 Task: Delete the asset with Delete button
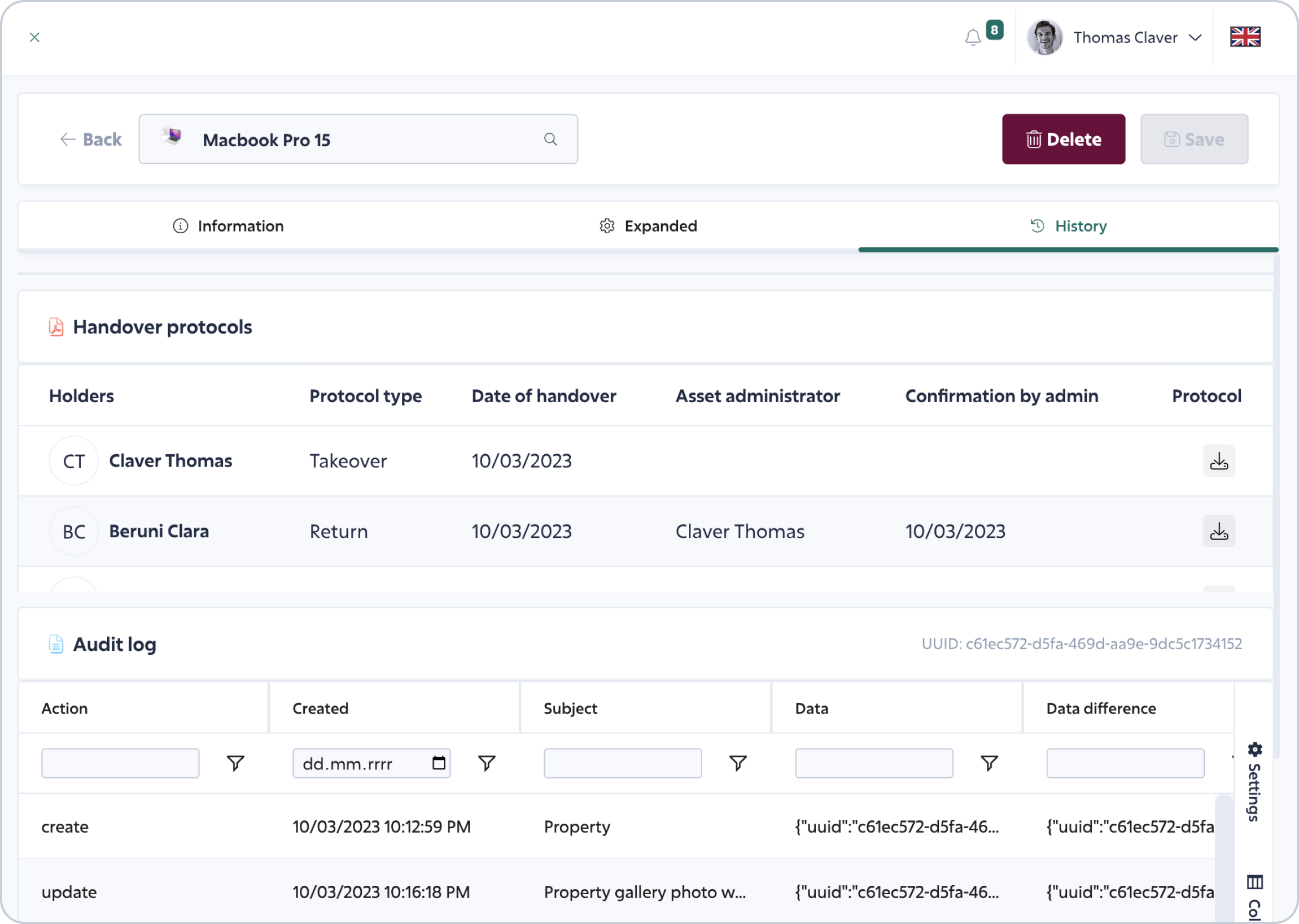tap(1063, 140)
